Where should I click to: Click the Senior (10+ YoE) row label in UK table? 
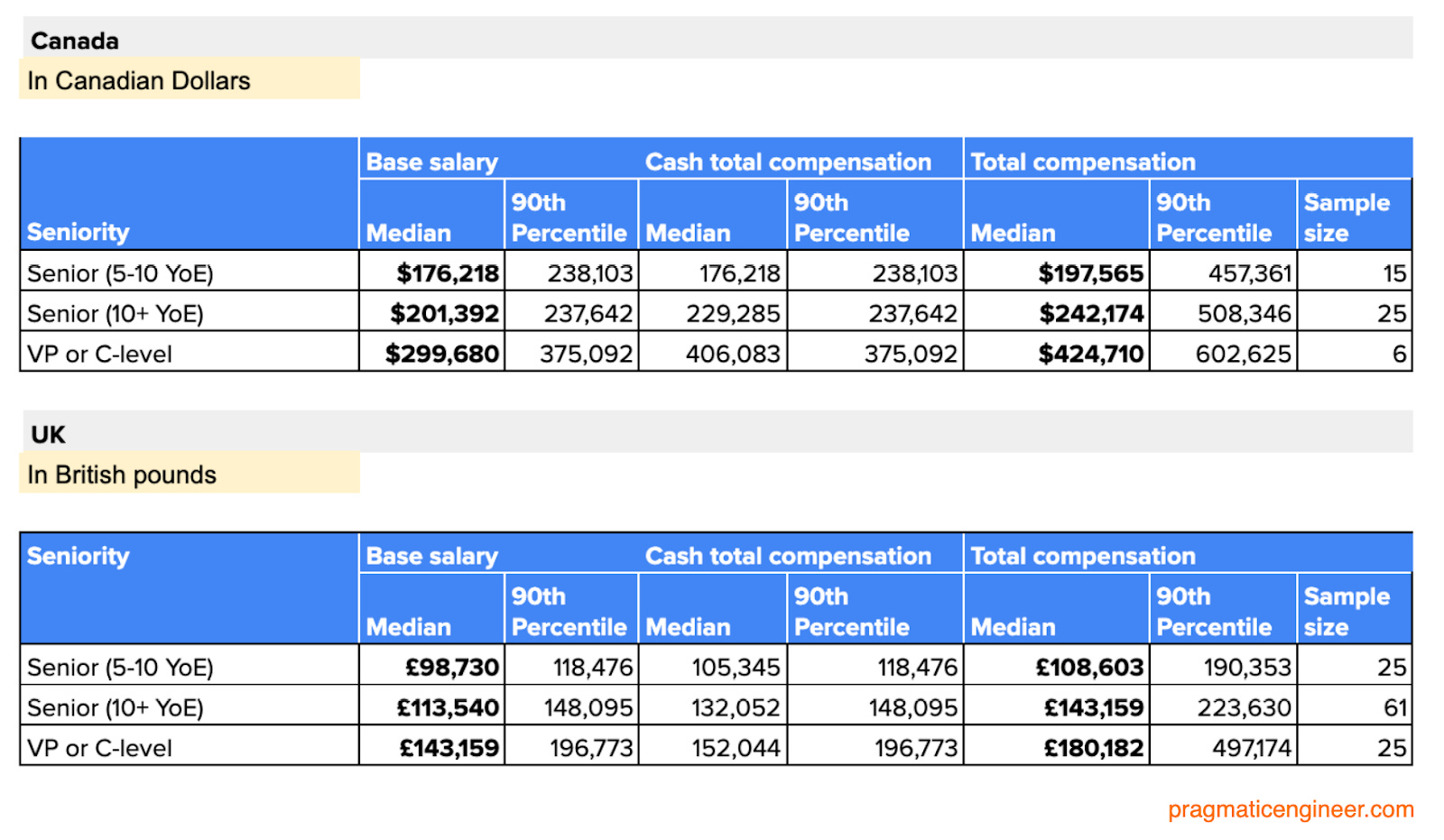(116, 707)
